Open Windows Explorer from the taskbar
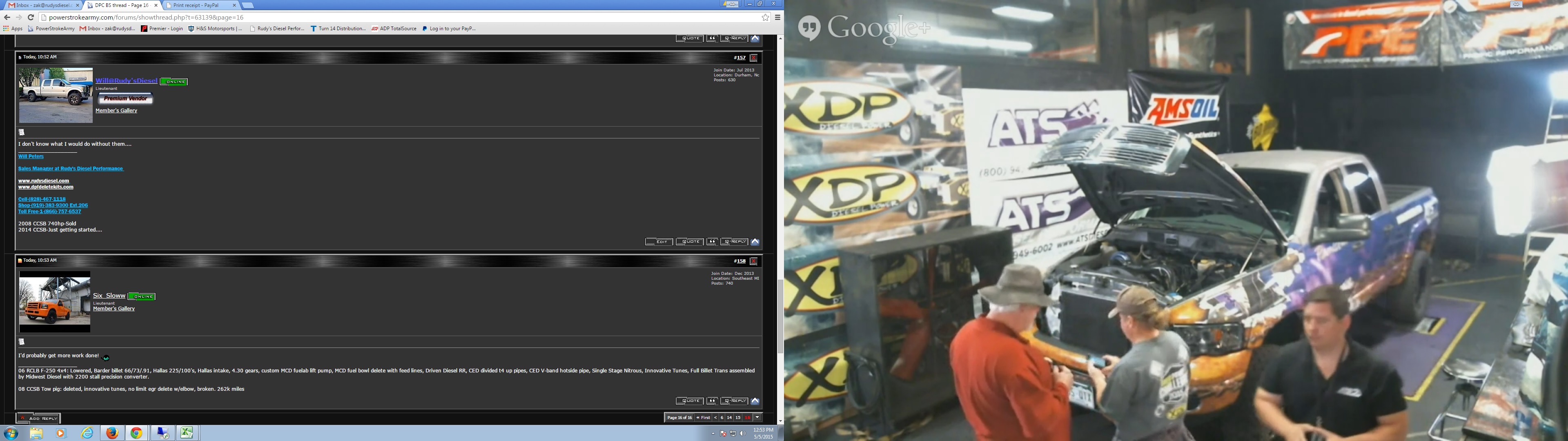The height and width of the screenshot is (441, 1568). pyautogui.click(x=36, y=433)
